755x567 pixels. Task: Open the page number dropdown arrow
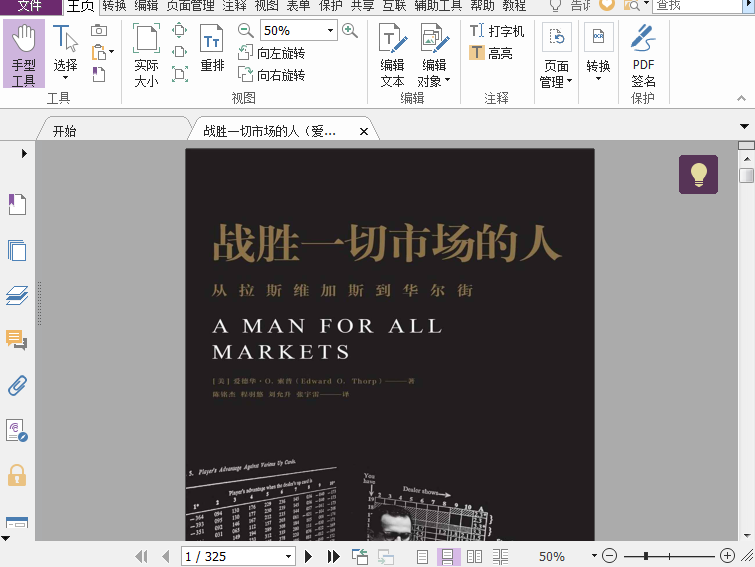(x=288, y=556)
